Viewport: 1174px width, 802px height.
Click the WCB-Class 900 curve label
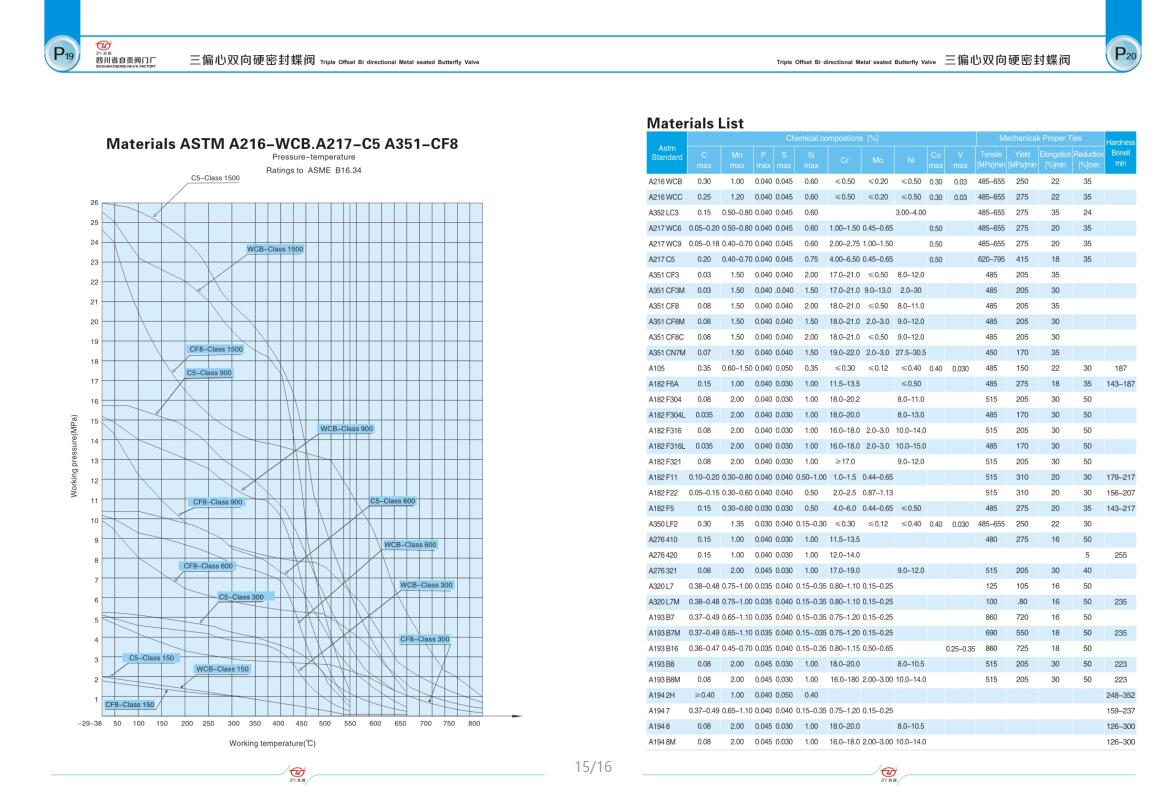[x=346, y=428]
